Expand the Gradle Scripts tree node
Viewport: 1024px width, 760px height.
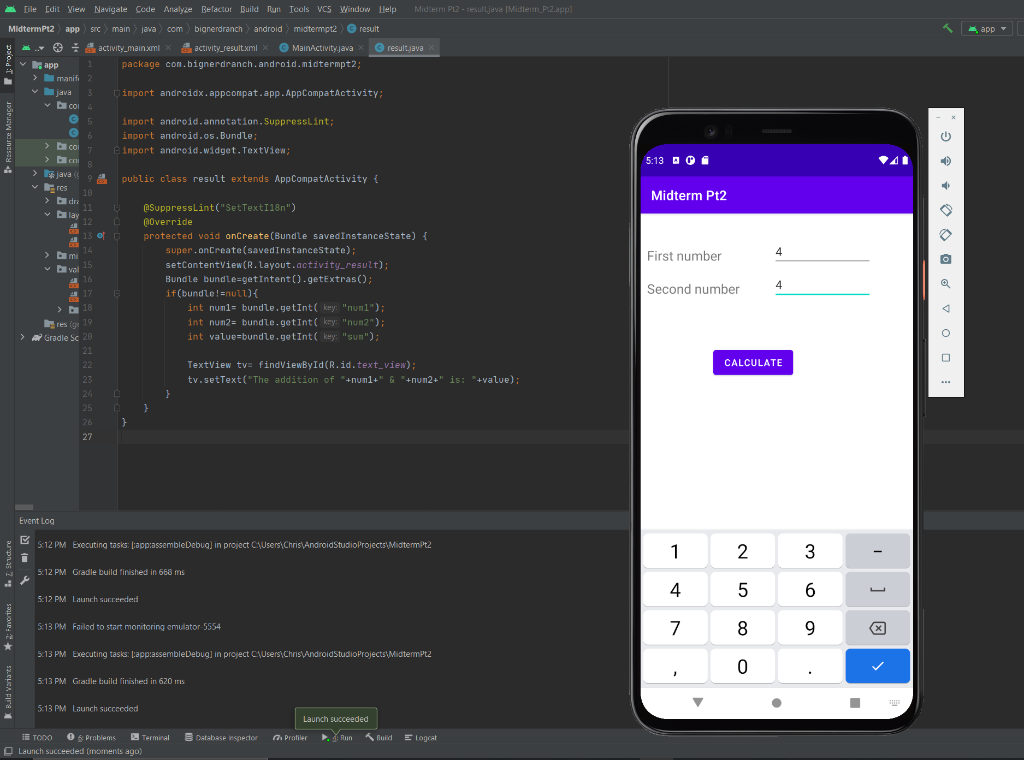23,338
